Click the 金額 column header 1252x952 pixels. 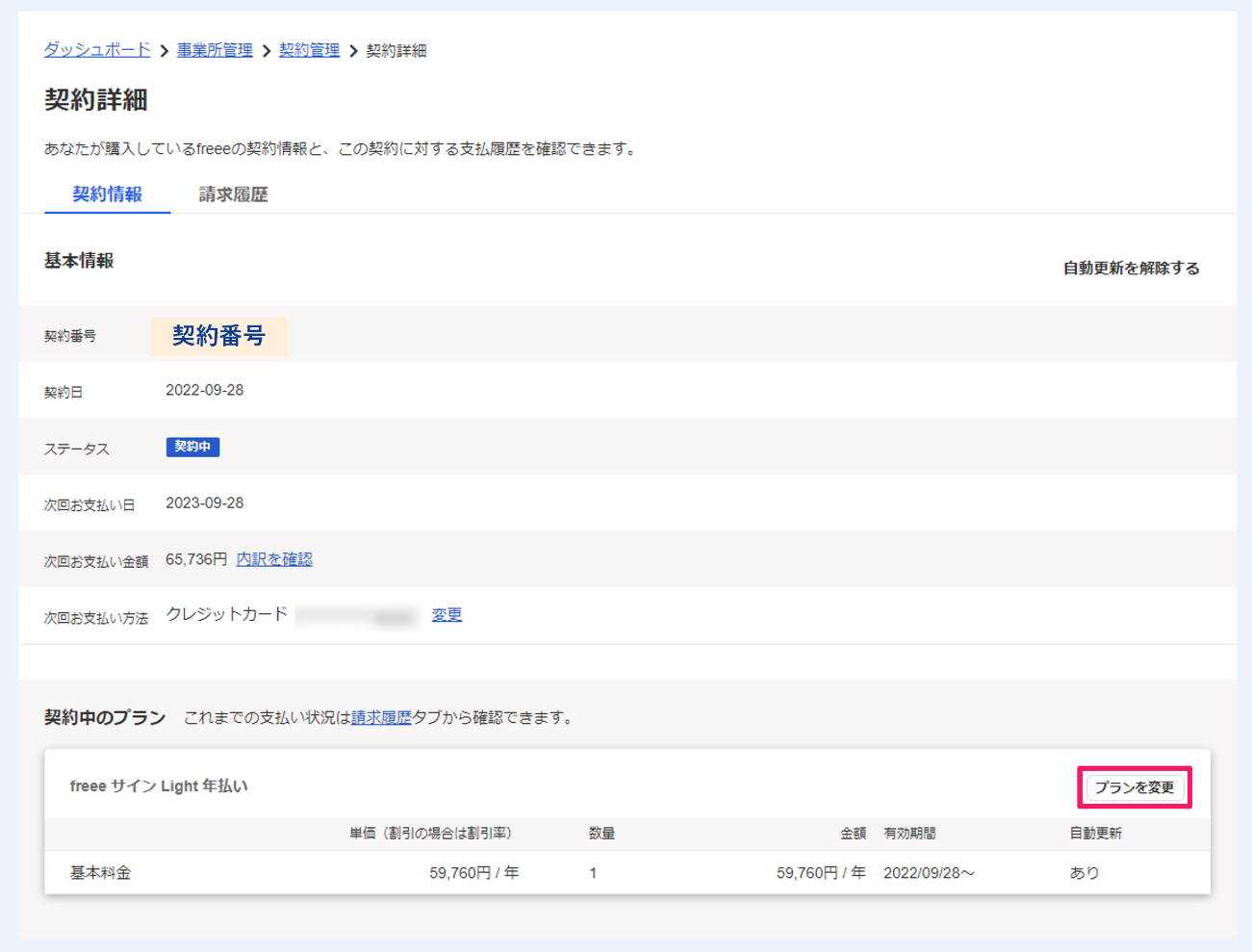coord(853,834)
